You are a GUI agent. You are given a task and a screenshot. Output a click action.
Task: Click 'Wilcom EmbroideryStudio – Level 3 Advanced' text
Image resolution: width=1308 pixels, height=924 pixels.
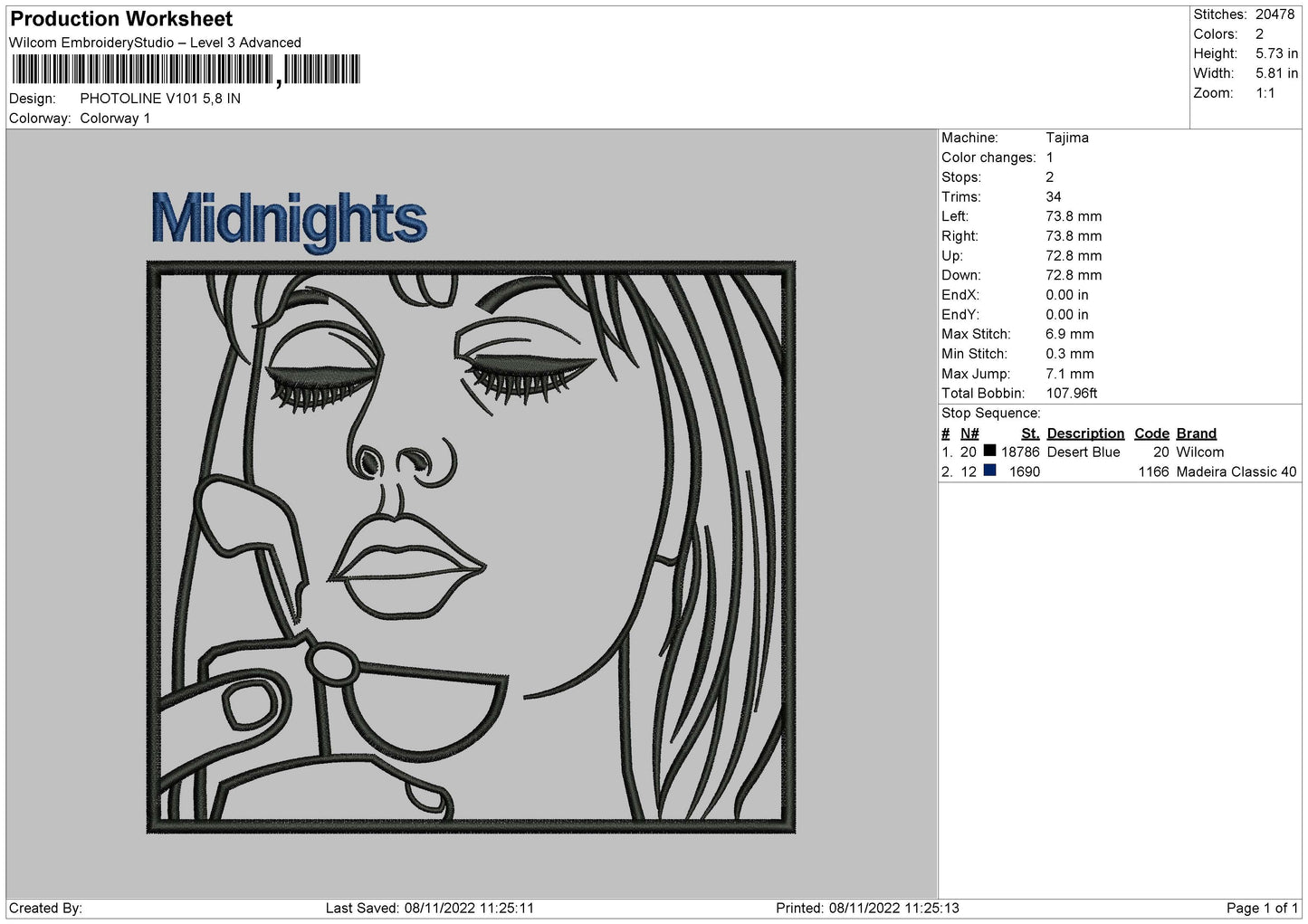(x=155, y=43)
